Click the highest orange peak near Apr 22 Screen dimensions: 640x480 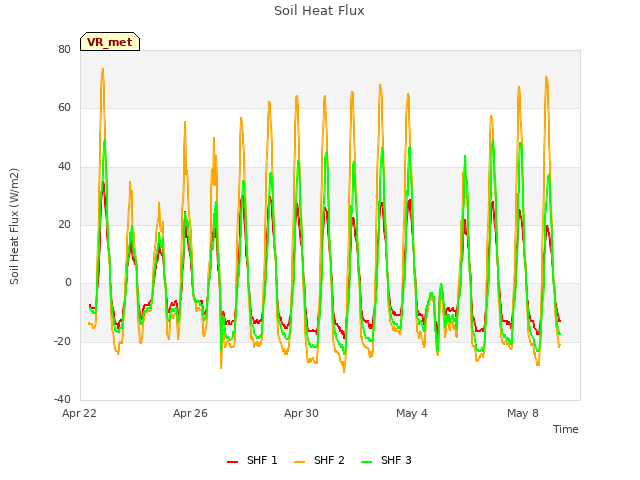click(x=103, y=69)
